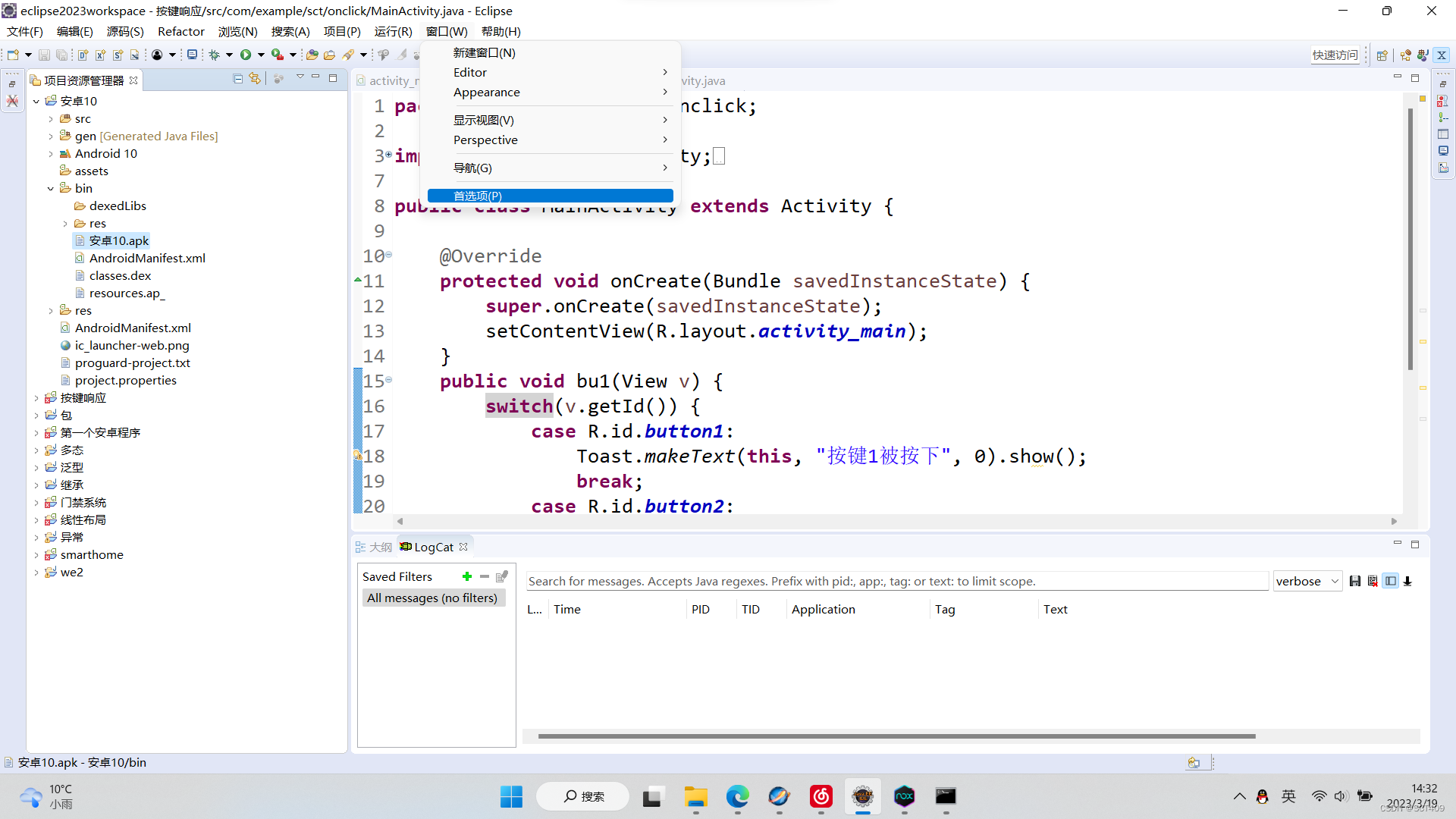Edit the selected LogCat filter icon
Screen dimensions: 1456x819
click(501, 577)
